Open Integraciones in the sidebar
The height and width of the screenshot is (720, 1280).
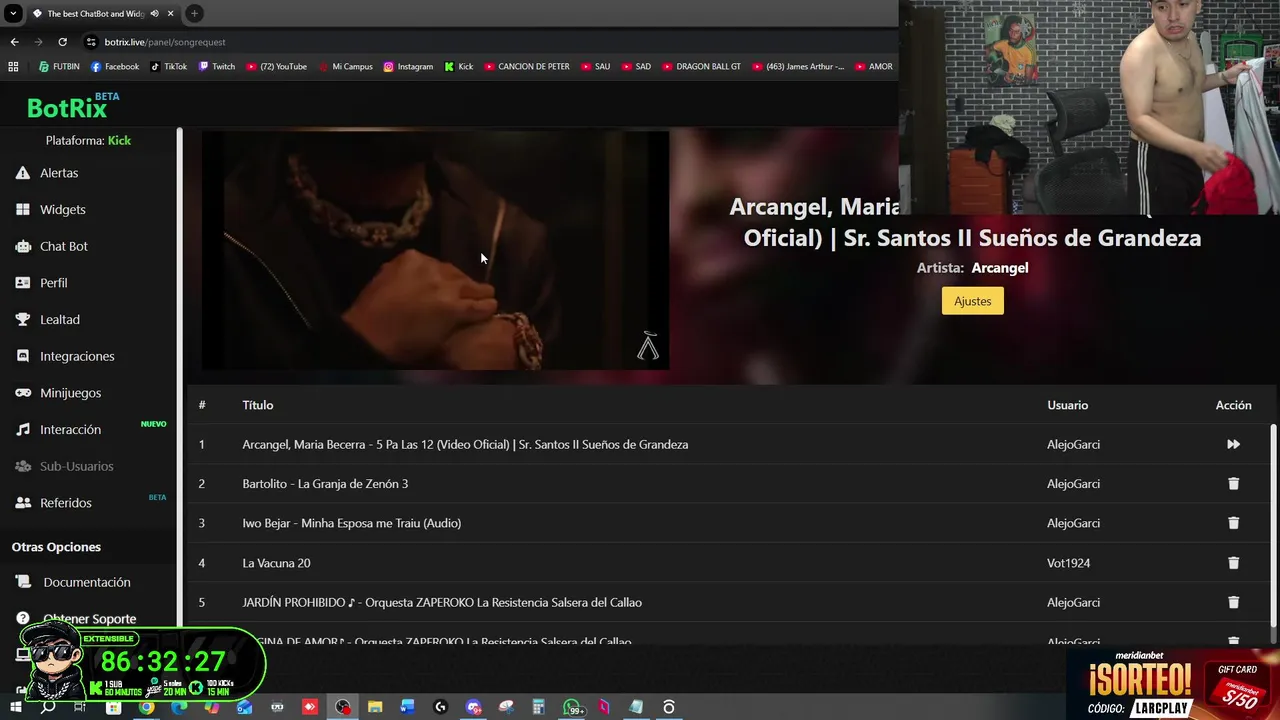point(77,356)
